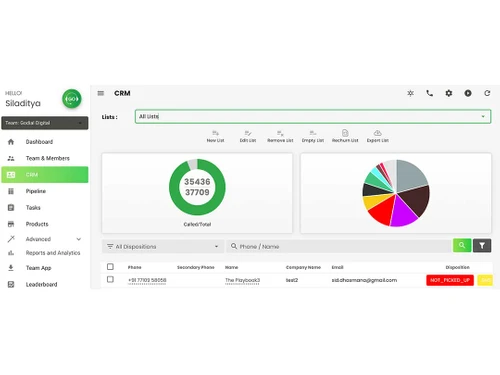Click the Secondary Phone column header
Screen dimensions: 500x375
196,267
